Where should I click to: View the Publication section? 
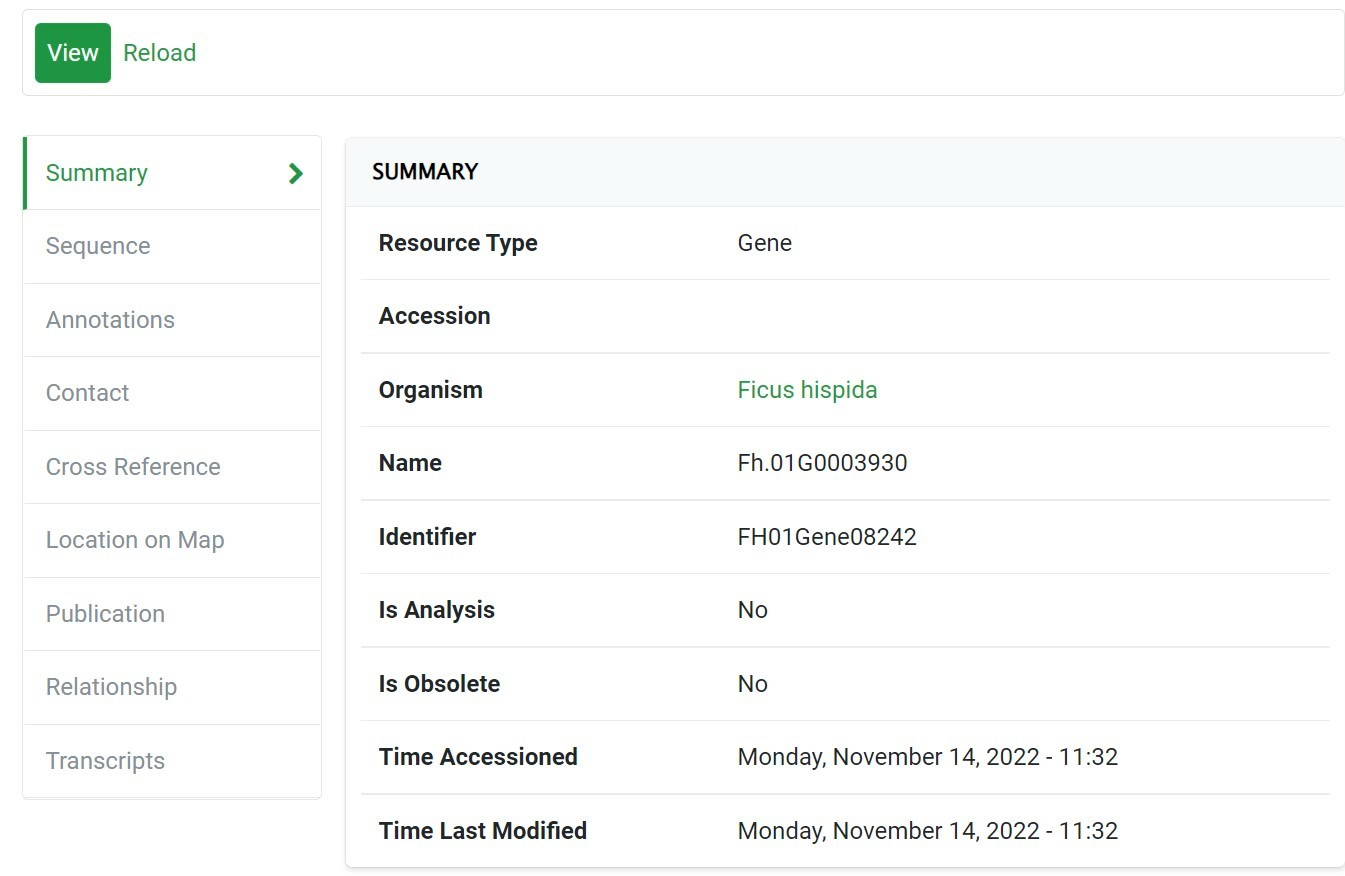point(105,614)
